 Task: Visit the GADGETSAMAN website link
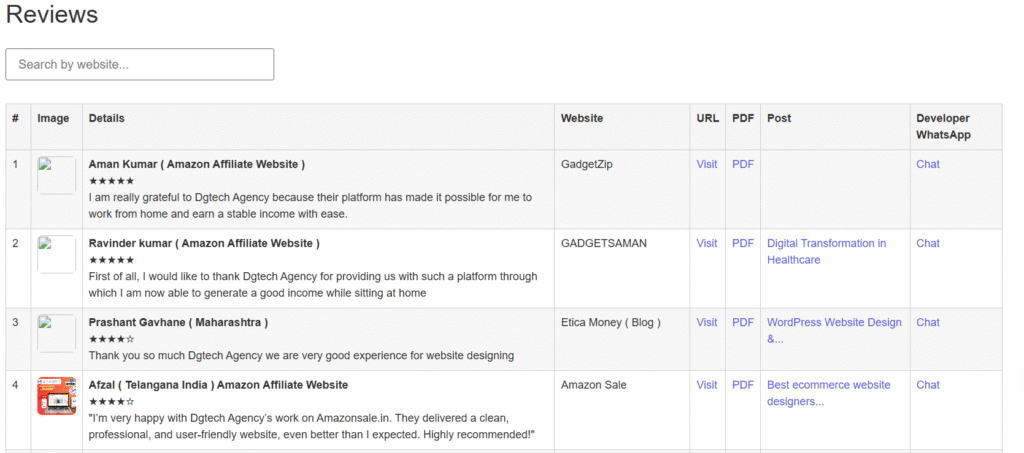[706, 243]
